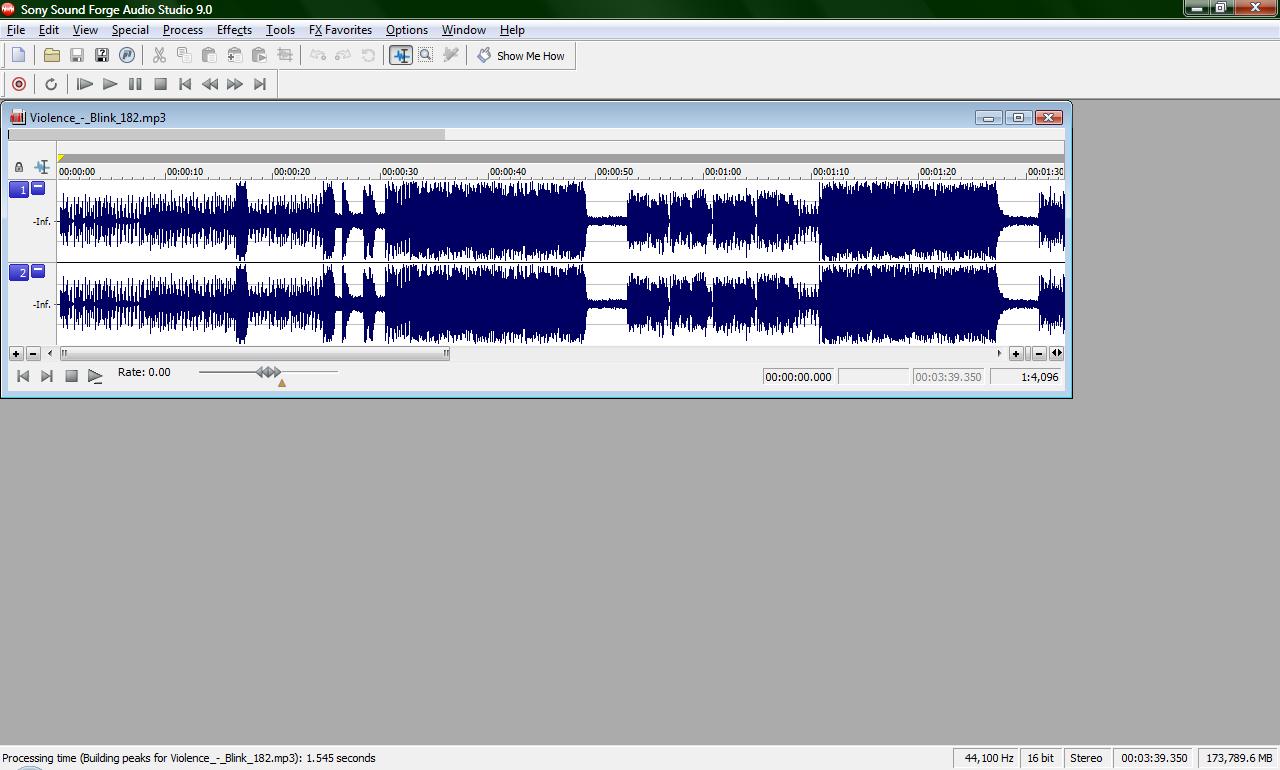
Task: Toggle channel 1 selection button
Action: point(19,189)
